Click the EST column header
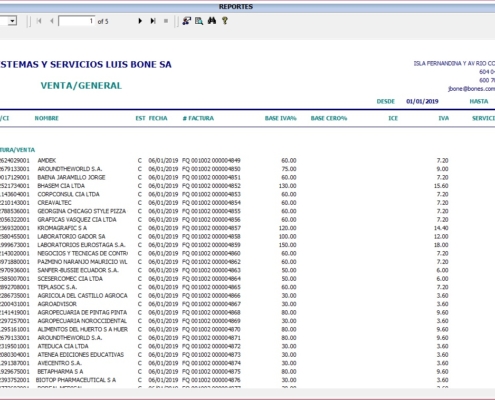The width and height of the screenshot is (495, 400). tap(140, 118)
